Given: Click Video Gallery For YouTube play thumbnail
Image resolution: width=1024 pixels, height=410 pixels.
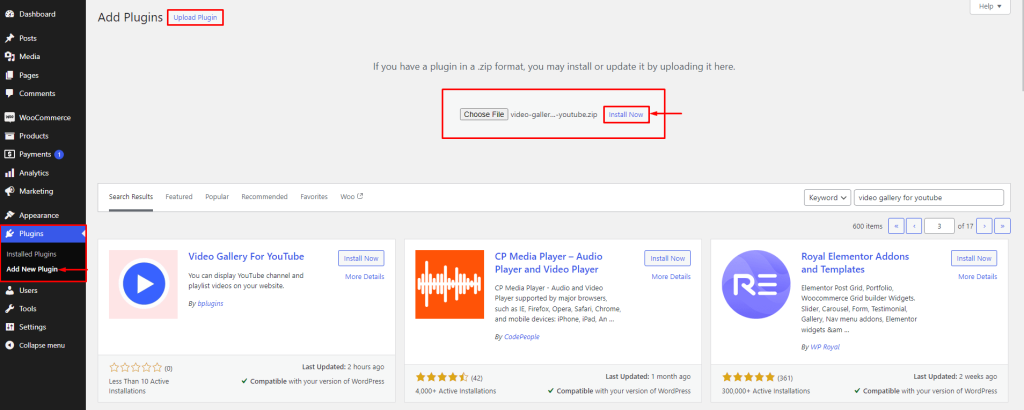Looking at the screenshot, I should point(143,284).
